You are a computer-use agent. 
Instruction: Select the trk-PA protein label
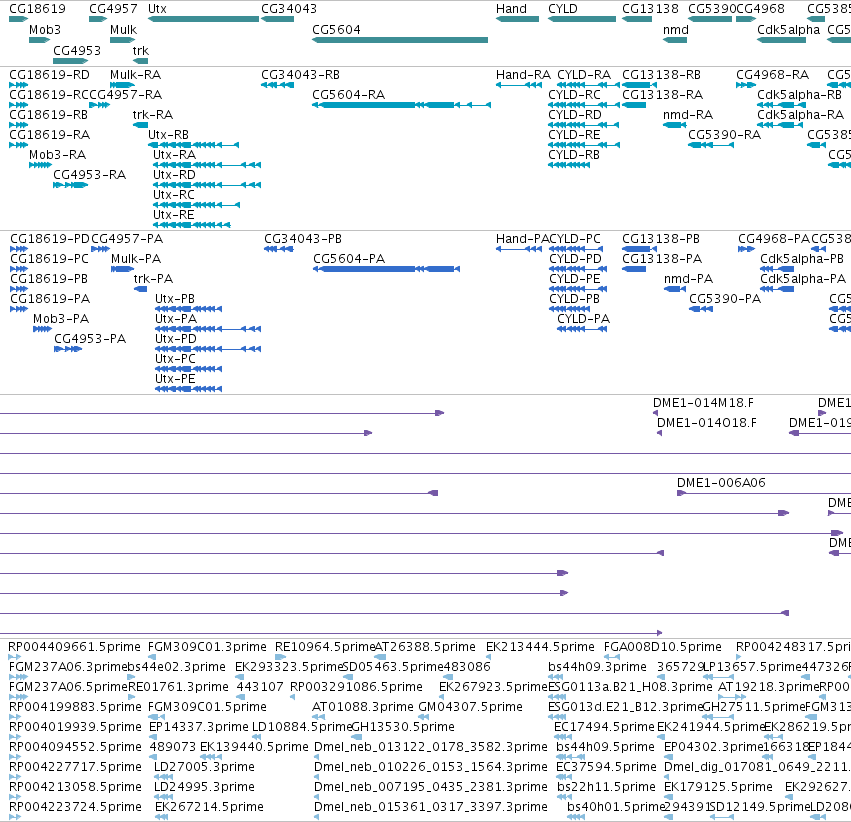(x=153, y=279)
